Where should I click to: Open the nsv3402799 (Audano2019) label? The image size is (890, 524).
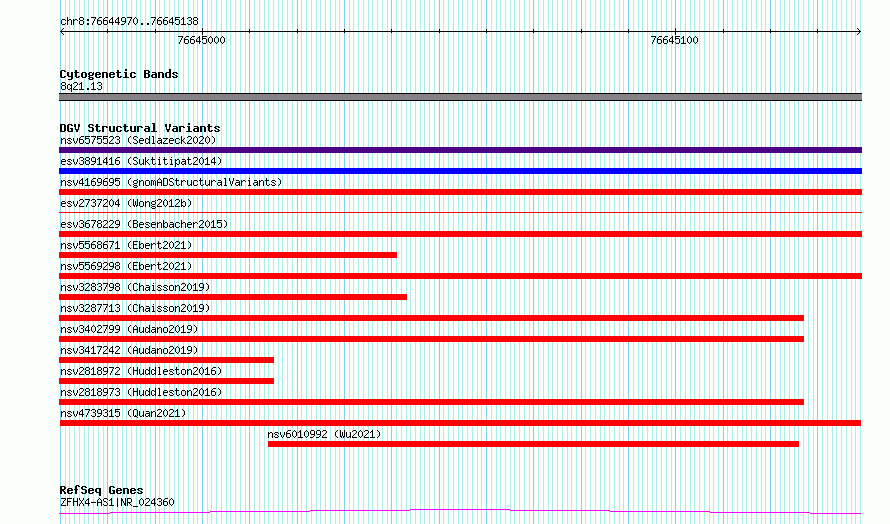pyautogui.click(x=129, y=329)
